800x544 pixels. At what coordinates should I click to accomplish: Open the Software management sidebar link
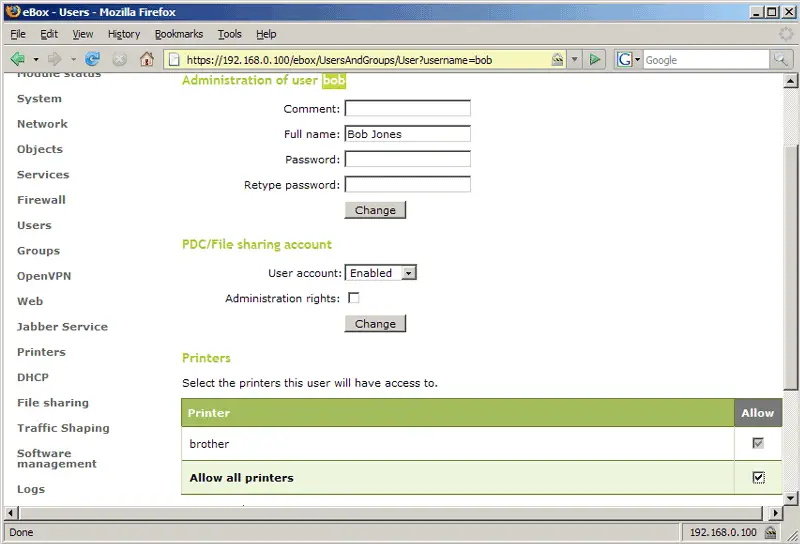(x=57, y=458)
